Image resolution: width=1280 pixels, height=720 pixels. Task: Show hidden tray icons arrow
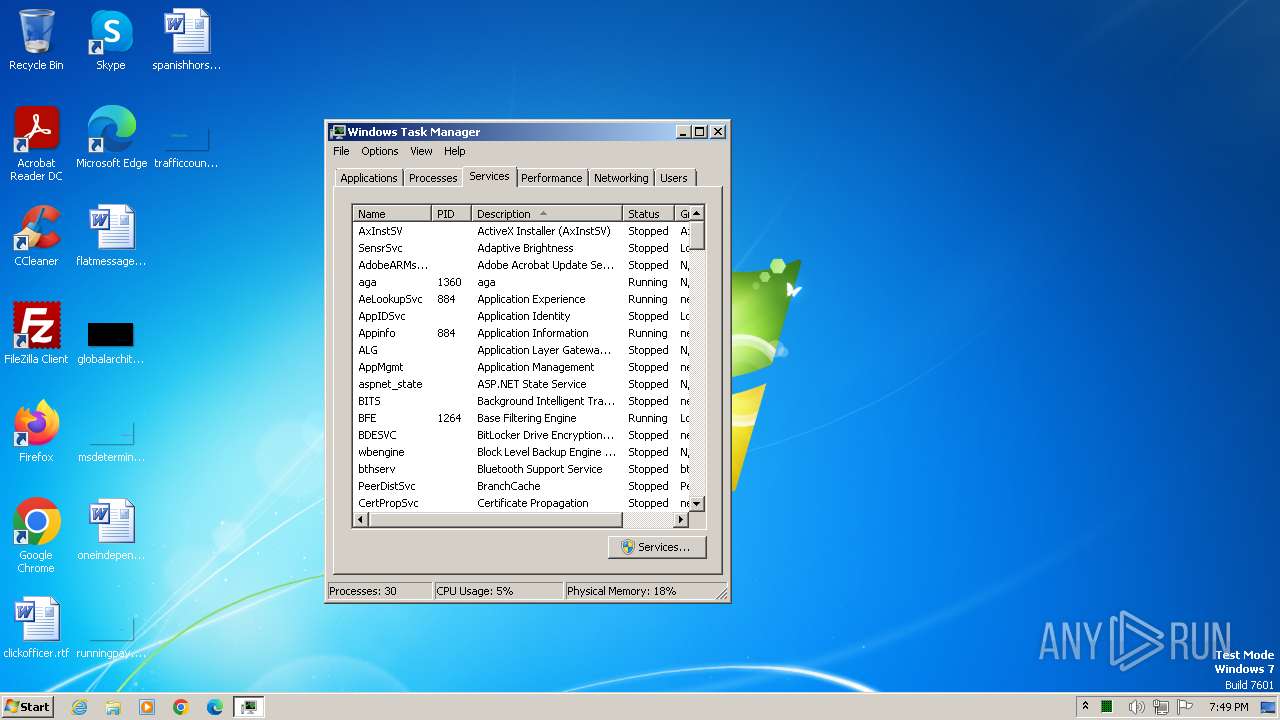coord(1085,707)
